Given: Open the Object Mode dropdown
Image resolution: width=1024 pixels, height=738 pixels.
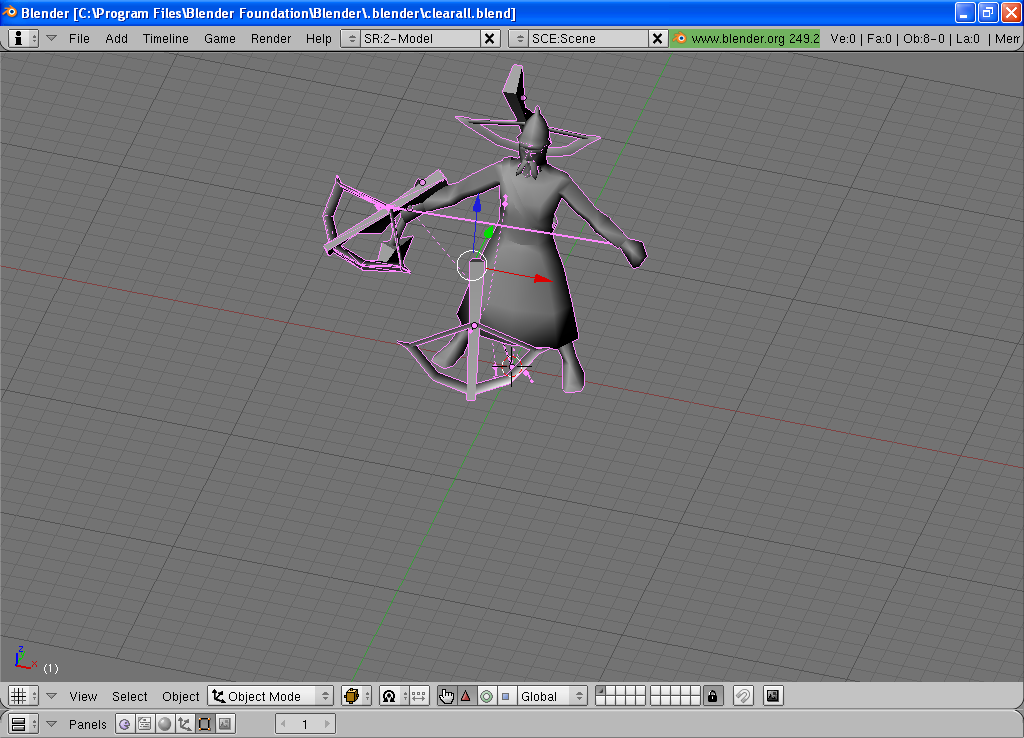Looking at the screenshot, I should click(270, 696).
